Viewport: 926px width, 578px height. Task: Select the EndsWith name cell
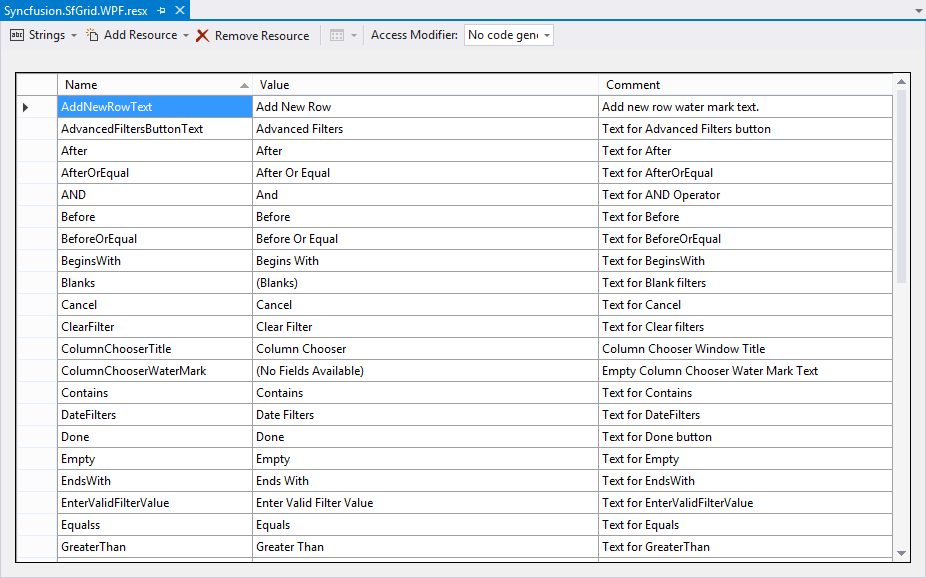click(155, 481)
